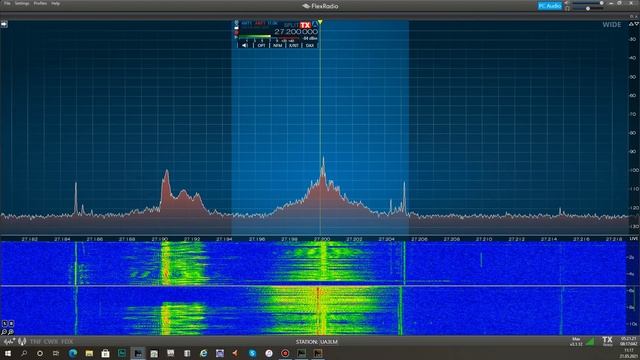Click the slice play icon
640x360 pixels.
236,37
